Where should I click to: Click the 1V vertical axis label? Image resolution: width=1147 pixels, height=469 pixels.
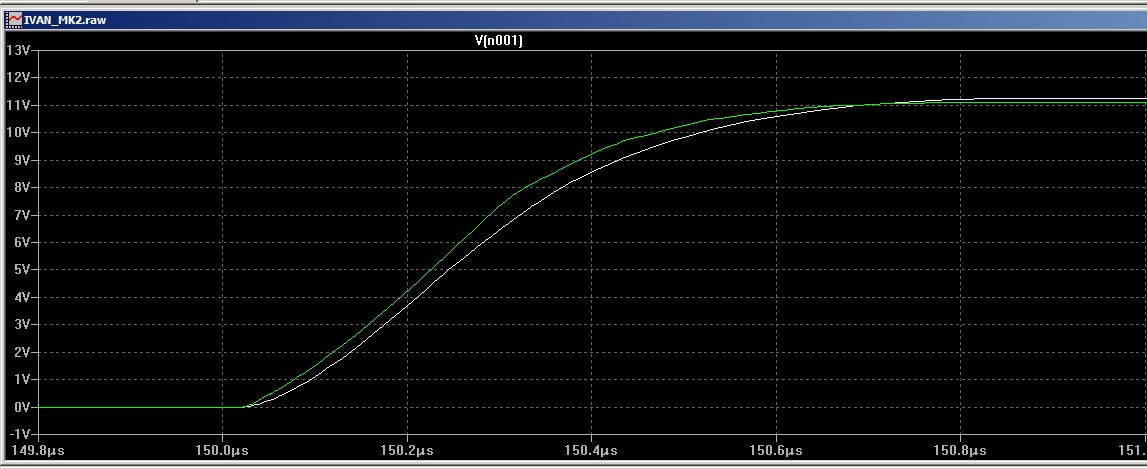22,379
